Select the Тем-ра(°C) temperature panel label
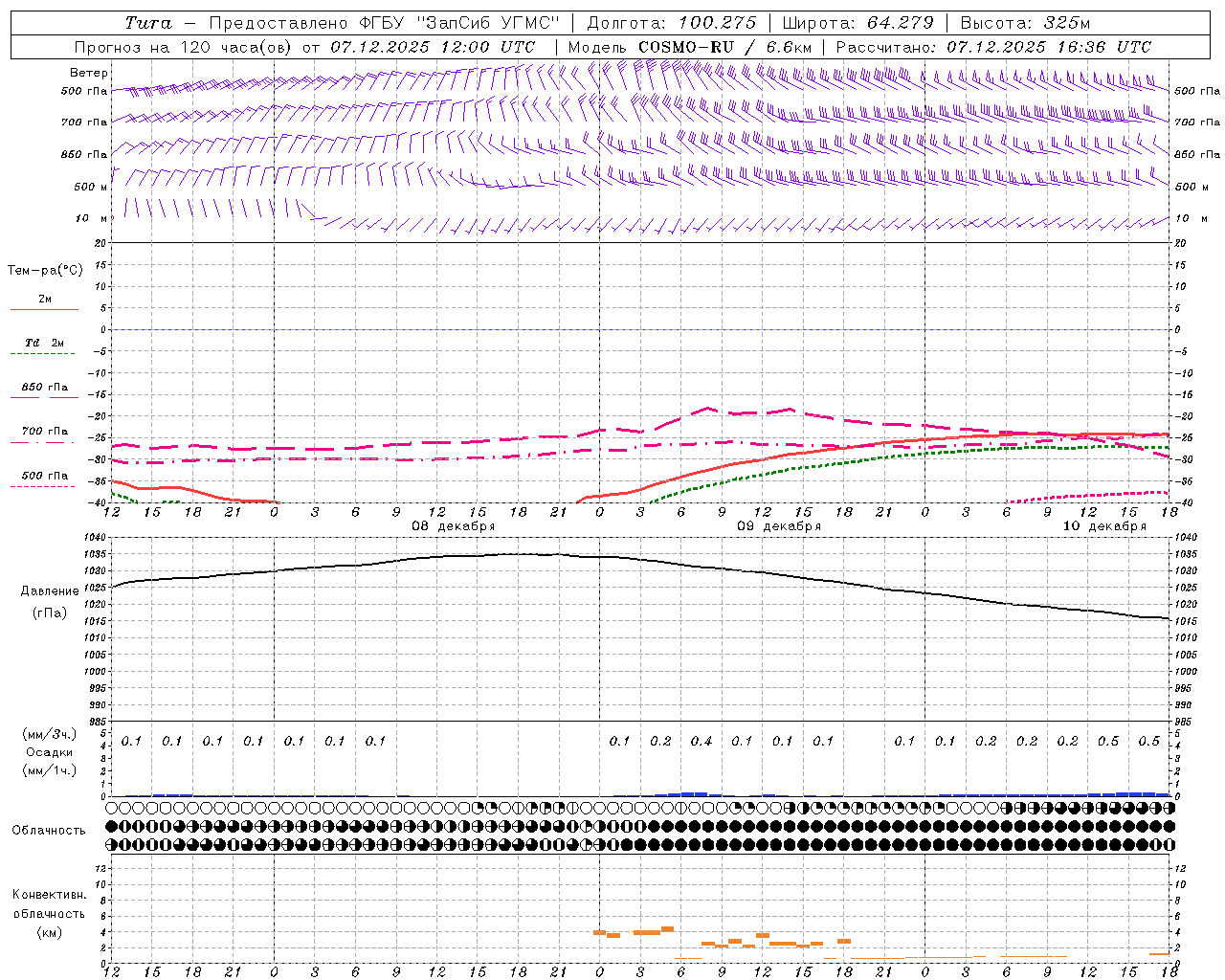Image resolution: width=1225 pixels, height=980 pixels. click(x=45, y=270)
